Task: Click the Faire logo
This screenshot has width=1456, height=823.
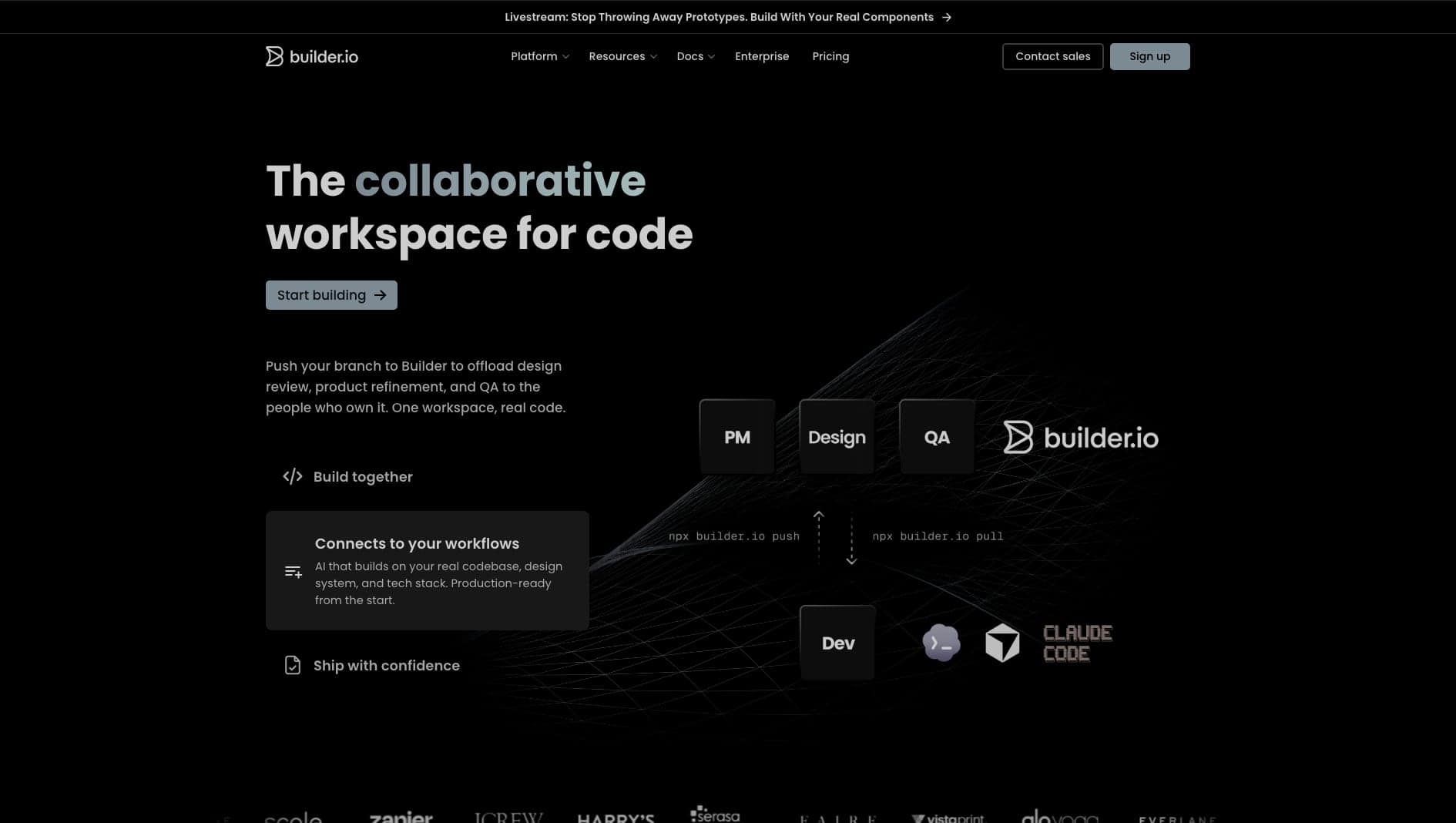Action: coord(838,818)
